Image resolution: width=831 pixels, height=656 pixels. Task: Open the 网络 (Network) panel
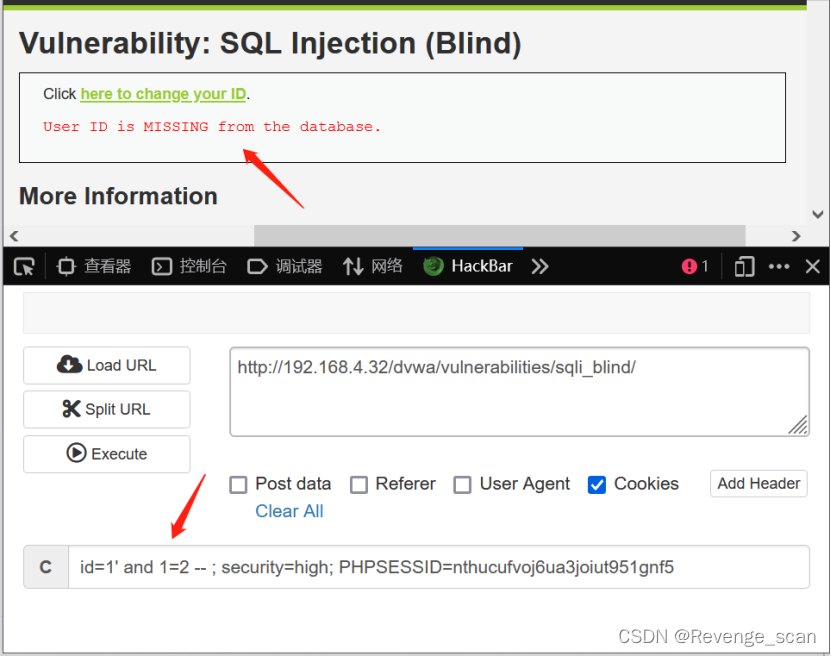click(x=372, y=266)
